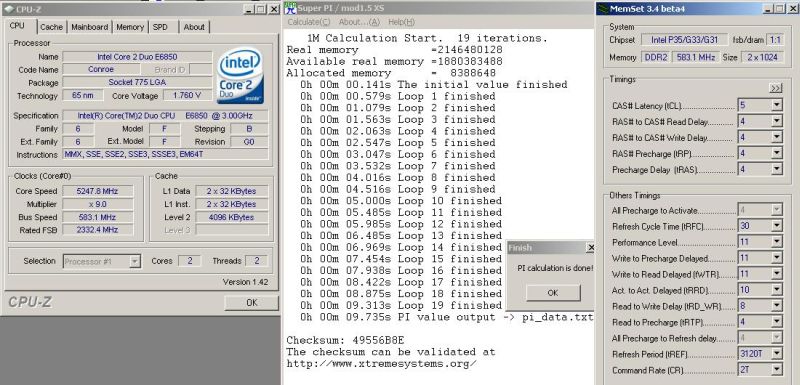Viewport: 800px width, 385px height.
Task: Click the MemSet memory type DDR2 field
Action: (x=654, y=57)
